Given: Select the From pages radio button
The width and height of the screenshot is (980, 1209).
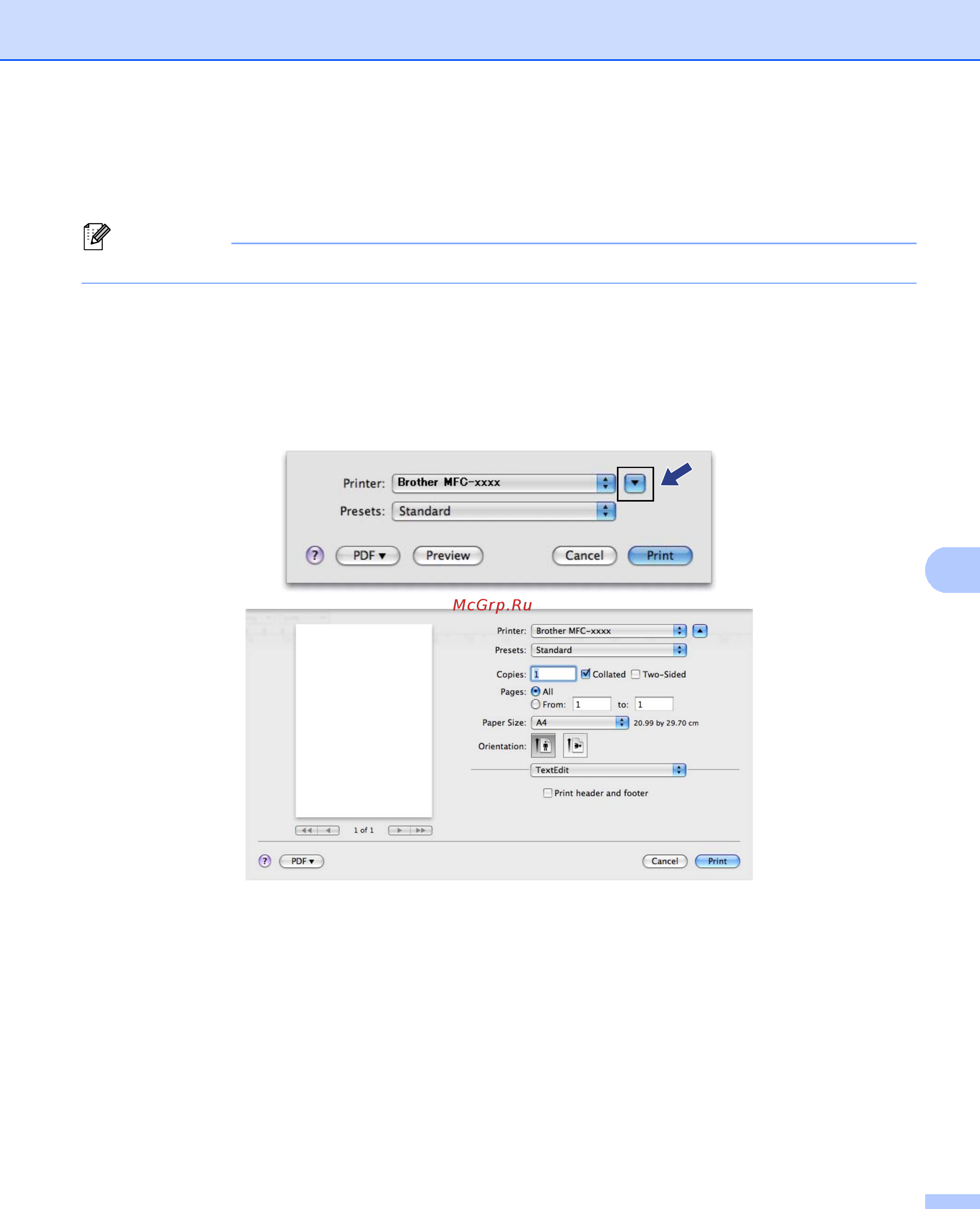Looking at the screenshot, I should (x=536, y=705).
